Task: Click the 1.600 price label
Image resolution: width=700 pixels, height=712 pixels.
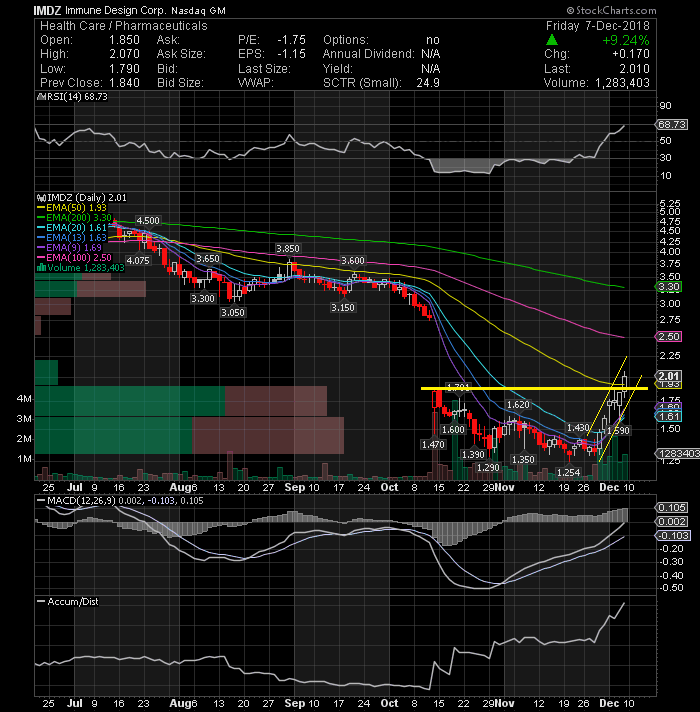Action: [x=453, y=430]
